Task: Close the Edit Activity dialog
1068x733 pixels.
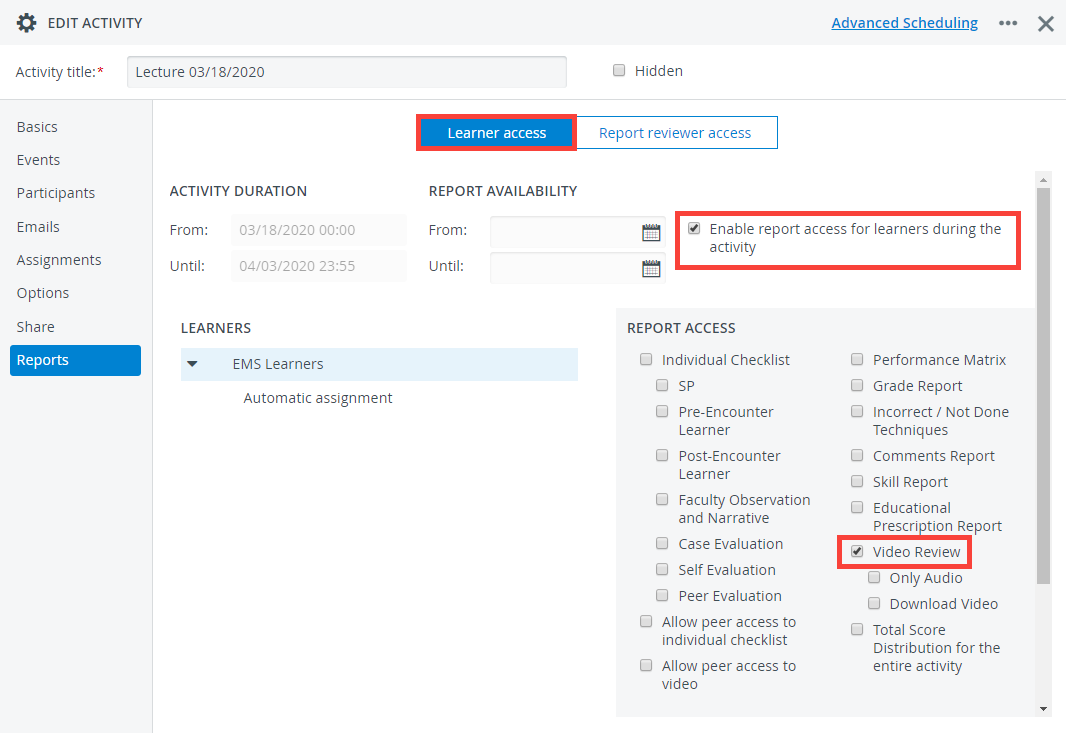Action: 1046,24
